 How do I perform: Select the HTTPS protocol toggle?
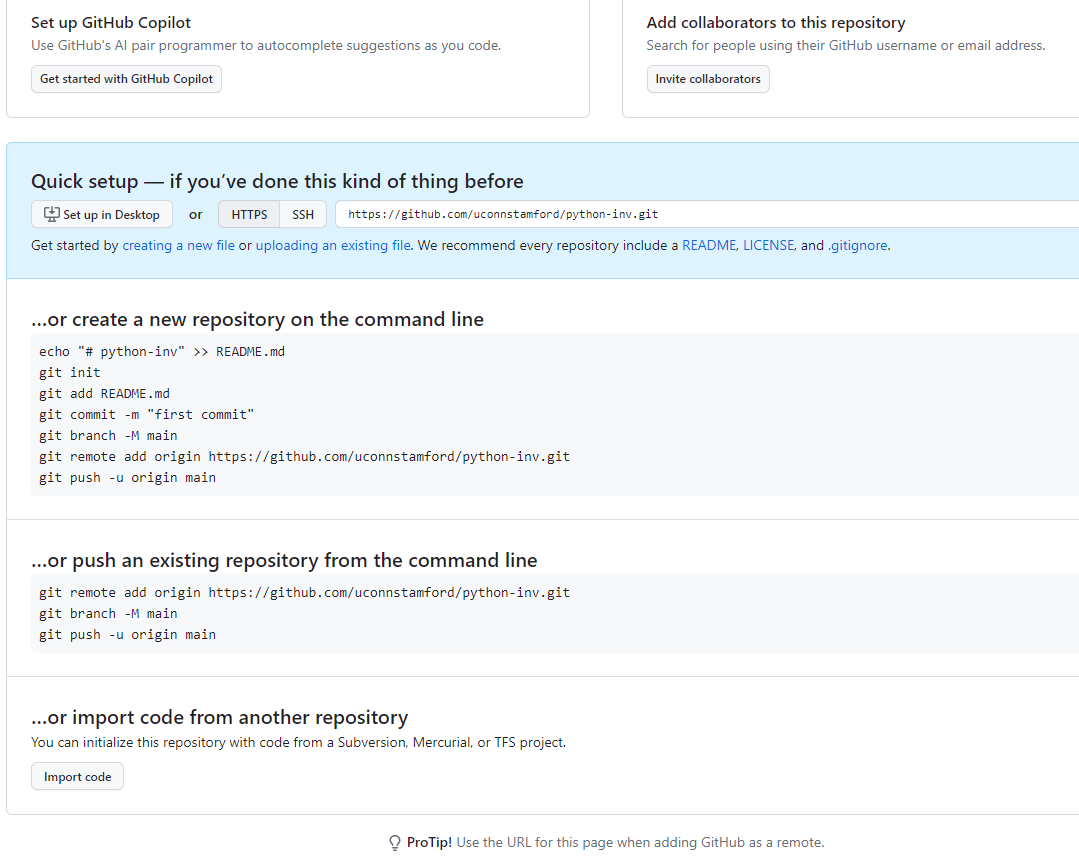(x=249, y=215)
